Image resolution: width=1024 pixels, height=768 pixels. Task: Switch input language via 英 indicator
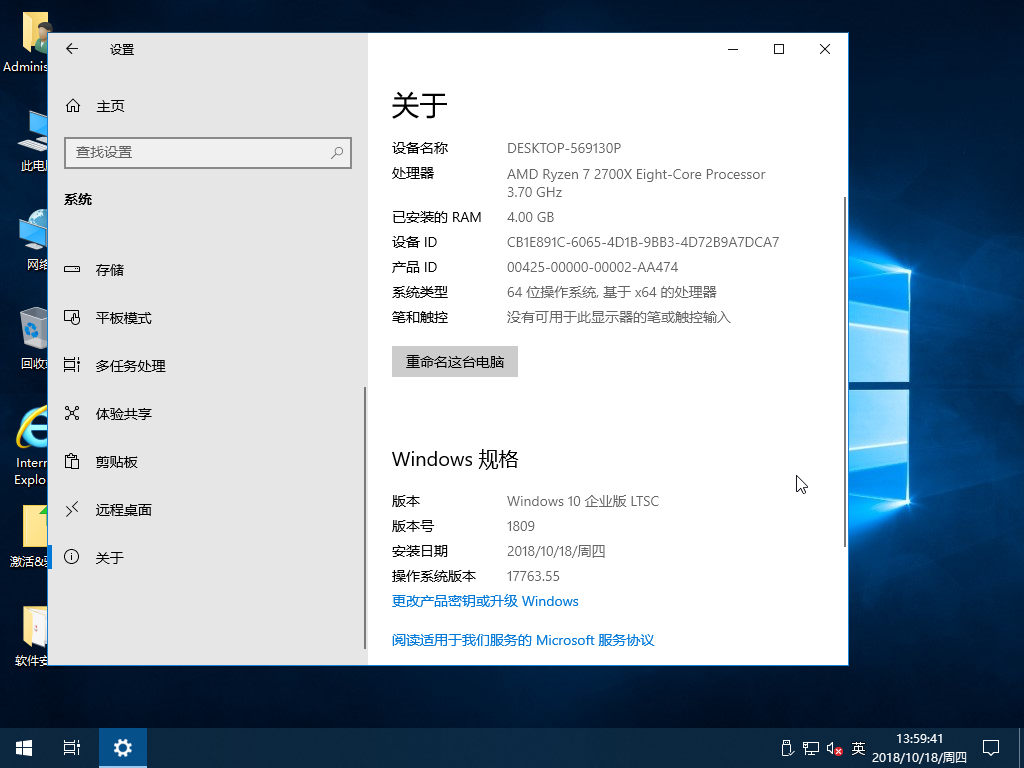[x=858, y=748]
